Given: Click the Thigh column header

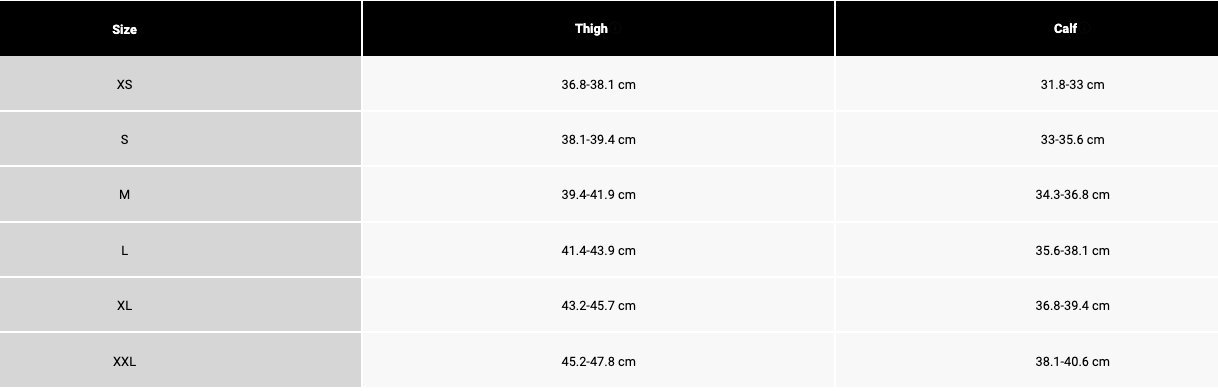Looking at the screenshot, I should point(591,29).
